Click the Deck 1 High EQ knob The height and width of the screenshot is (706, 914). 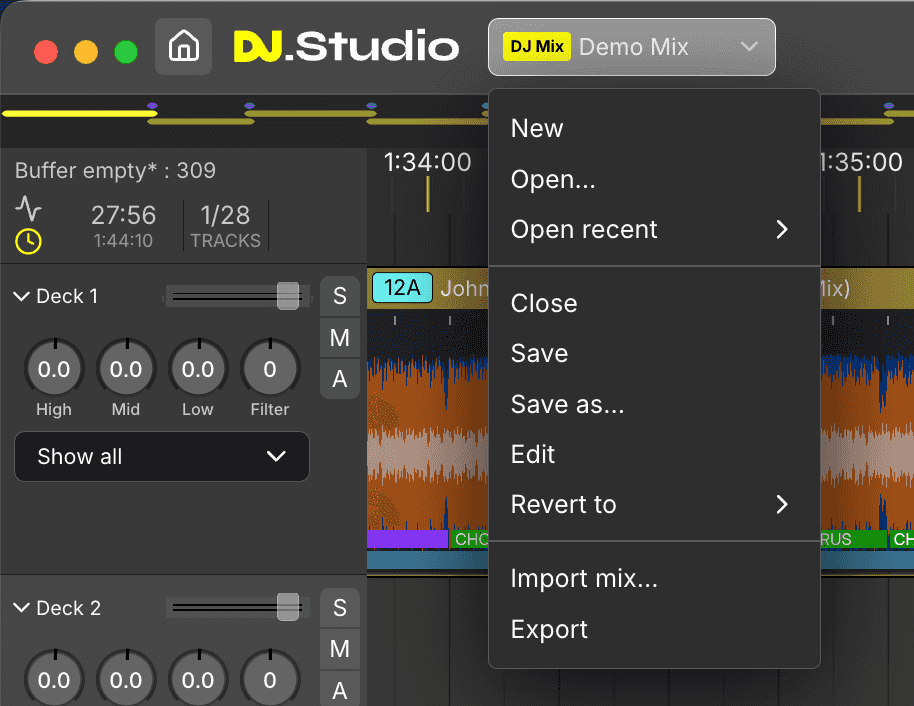(x=54, y=370)
